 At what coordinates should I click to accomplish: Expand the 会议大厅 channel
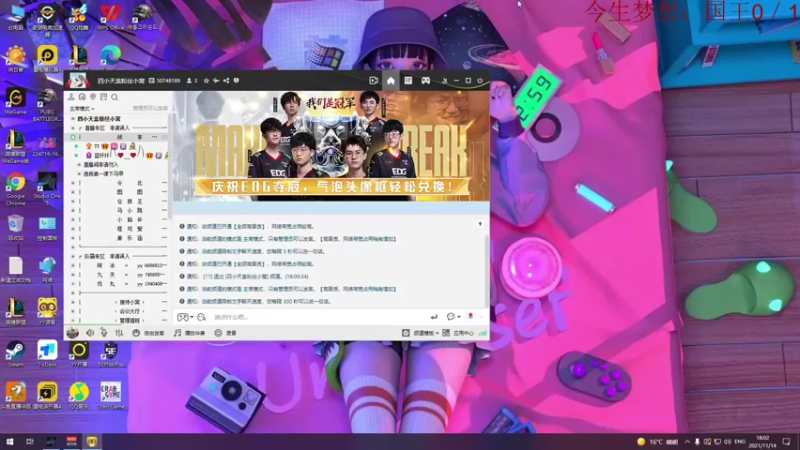(73, 311)
